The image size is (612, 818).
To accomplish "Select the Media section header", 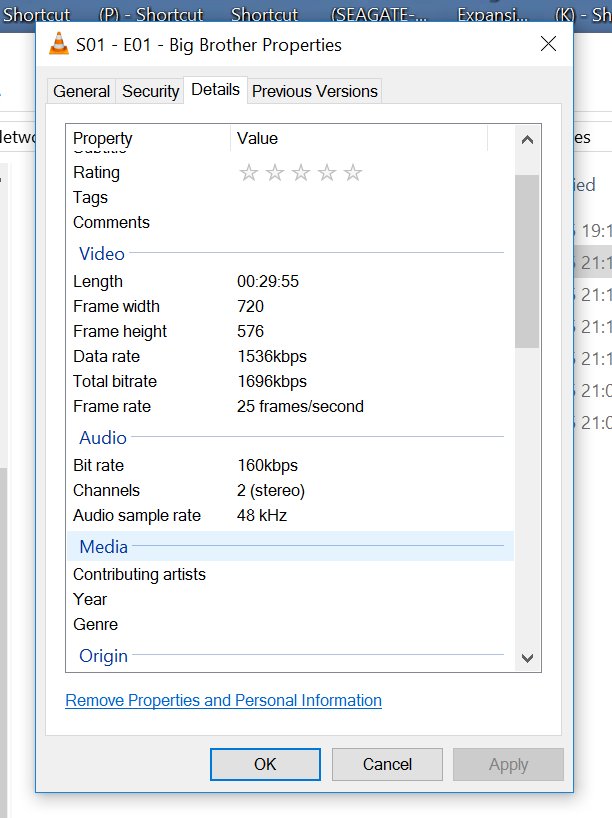I will click(104, 546).
